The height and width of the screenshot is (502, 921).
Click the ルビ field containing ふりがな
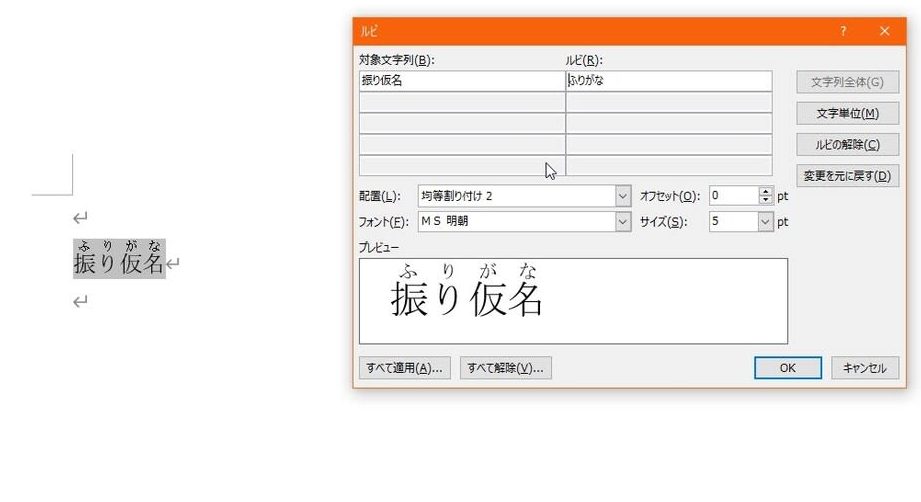pos(669,81)
